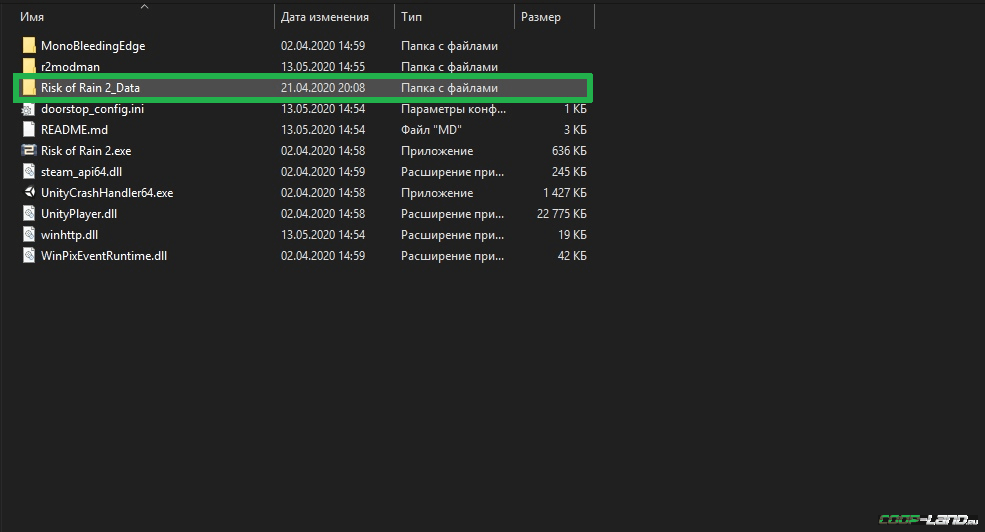Select the README.md file name
This screenshot has height=532, width=985.
pos(74,129)
